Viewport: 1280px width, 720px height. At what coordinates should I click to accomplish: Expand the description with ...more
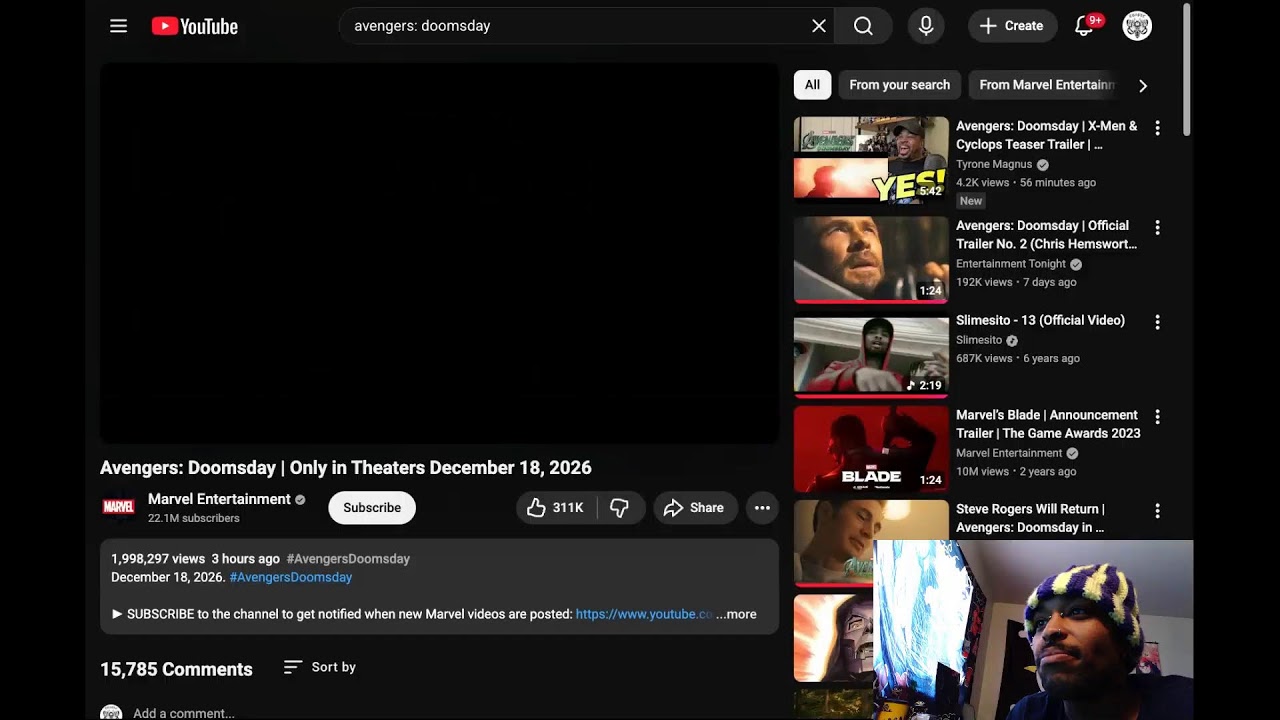(736, 614)
